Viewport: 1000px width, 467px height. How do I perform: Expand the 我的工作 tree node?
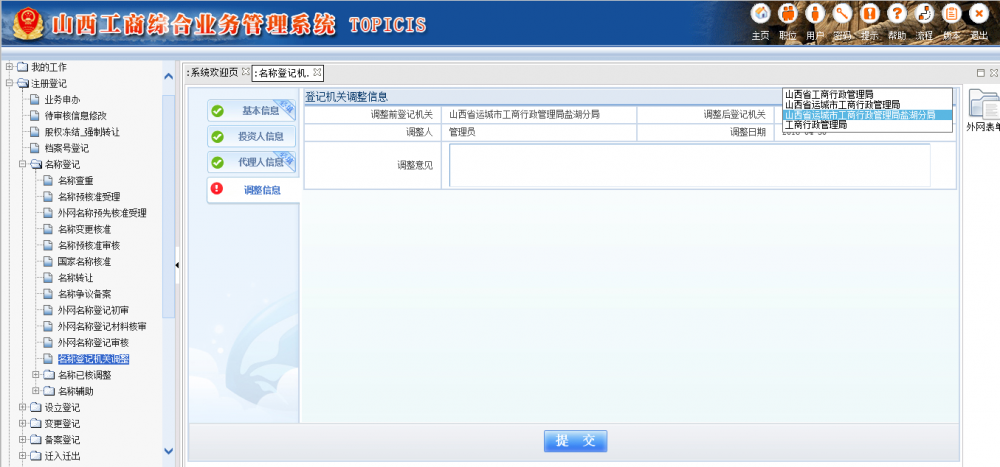click(9, 66)
